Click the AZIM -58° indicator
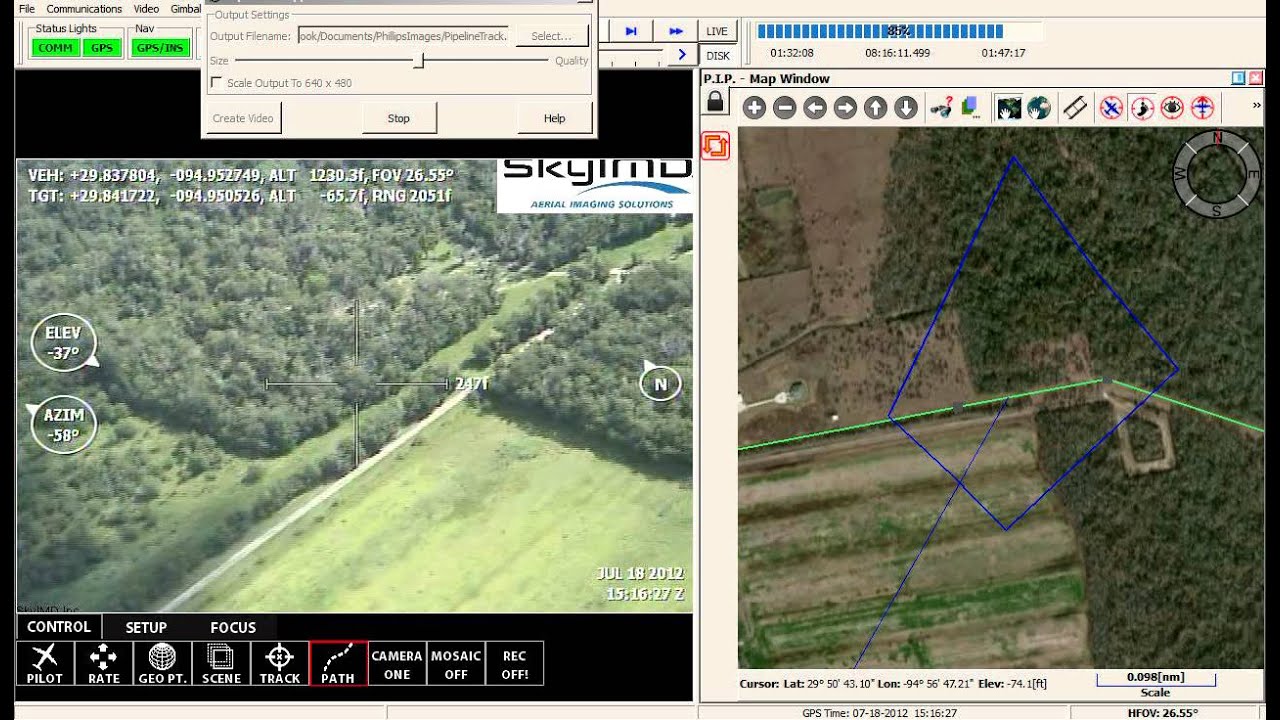Screen dimensions: 1280x720 point(64,425)
